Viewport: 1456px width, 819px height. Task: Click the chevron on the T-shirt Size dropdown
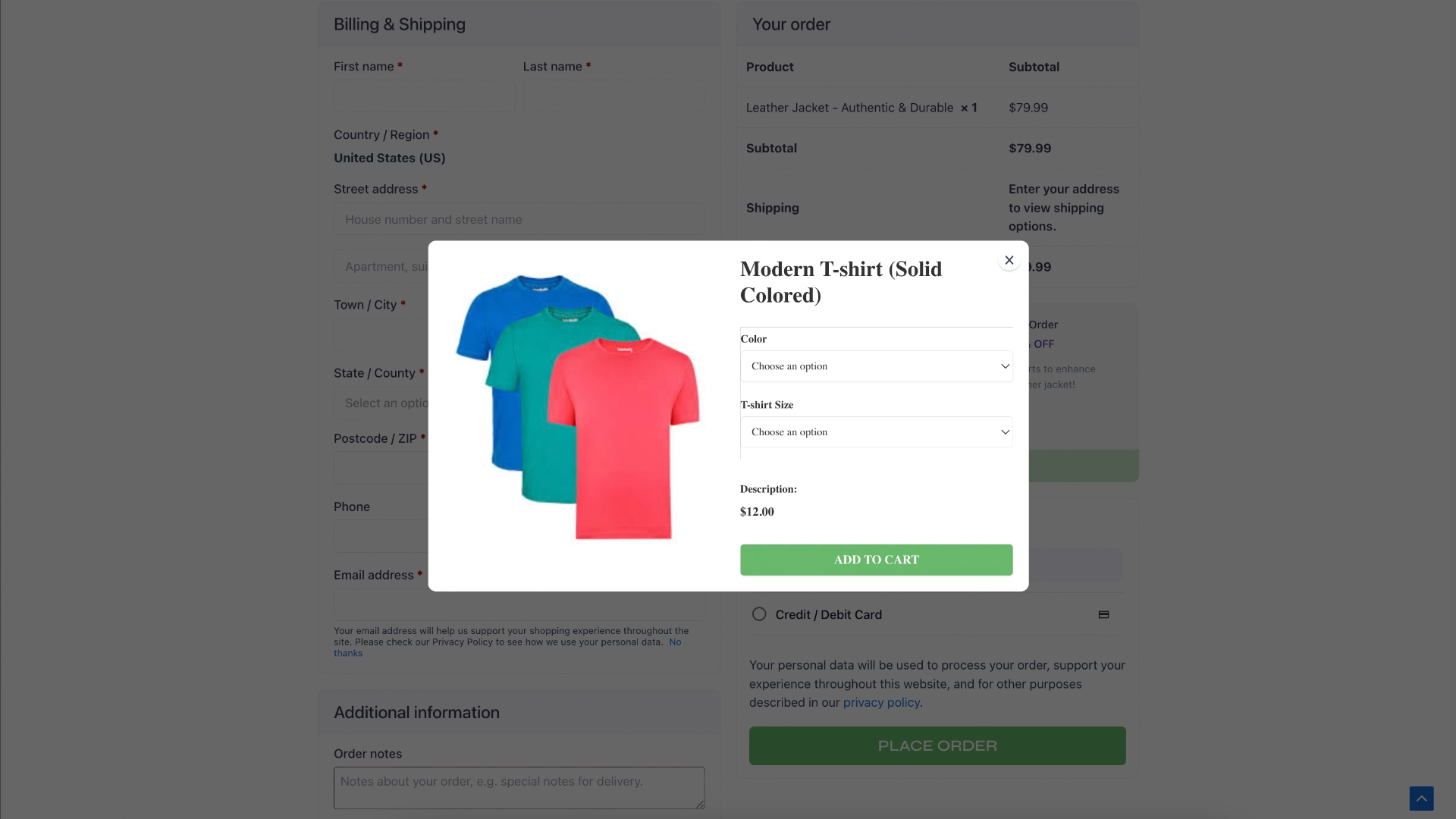click(x=1005, y=431)
